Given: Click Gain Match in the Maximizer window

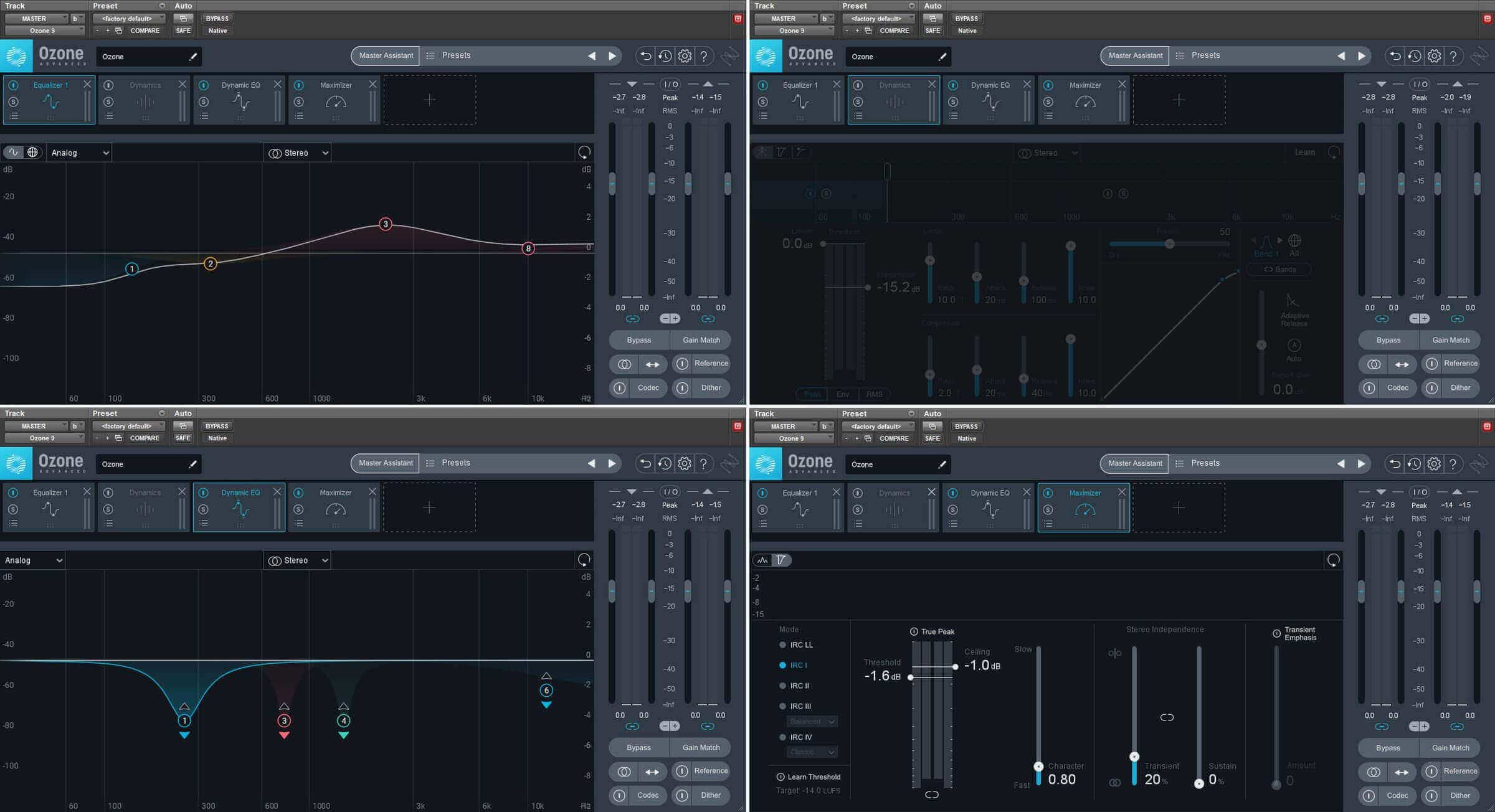Looking at the screenshot, I should 1451,748.
